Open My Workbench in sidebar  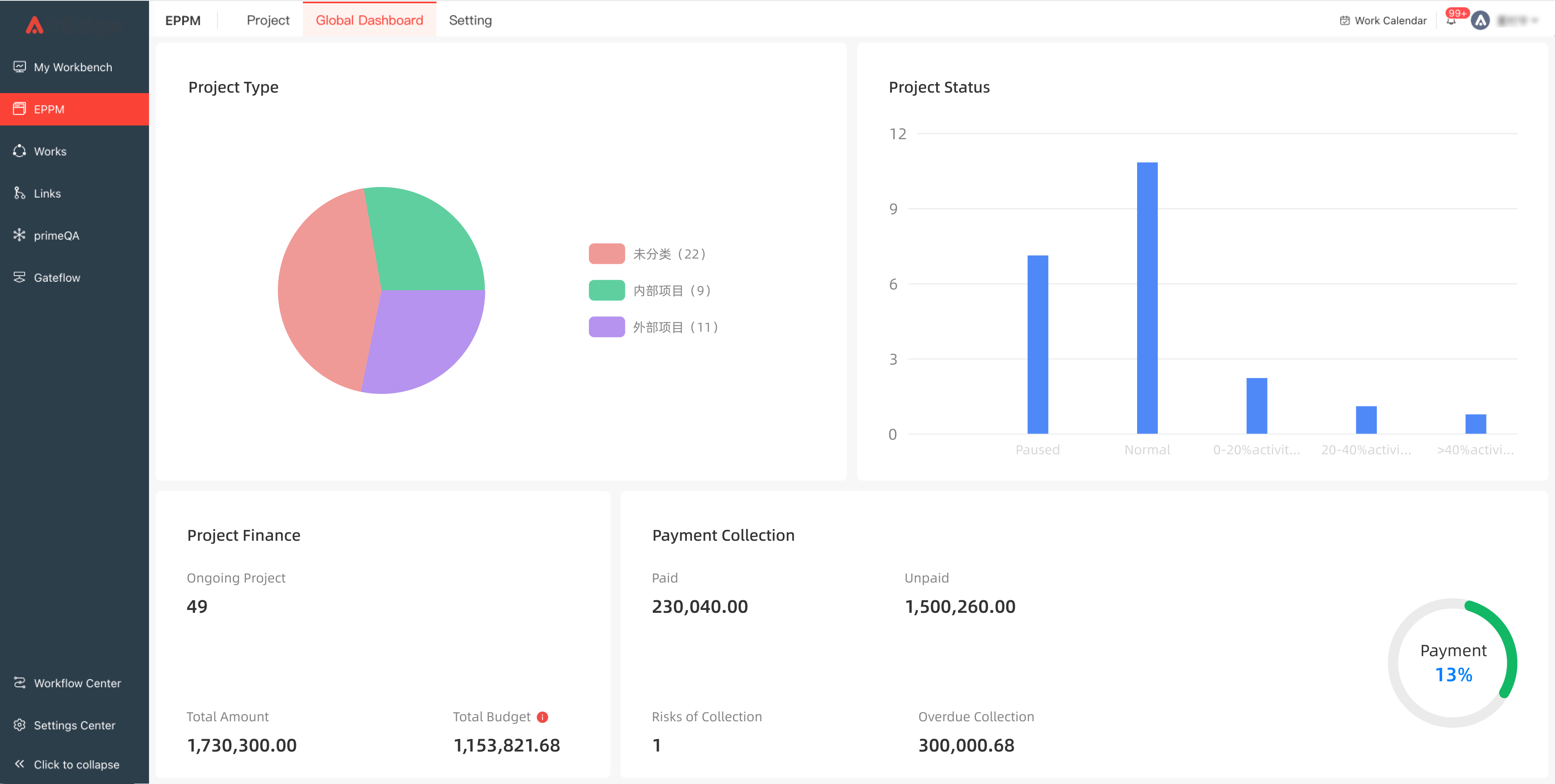tap(74, 67)
